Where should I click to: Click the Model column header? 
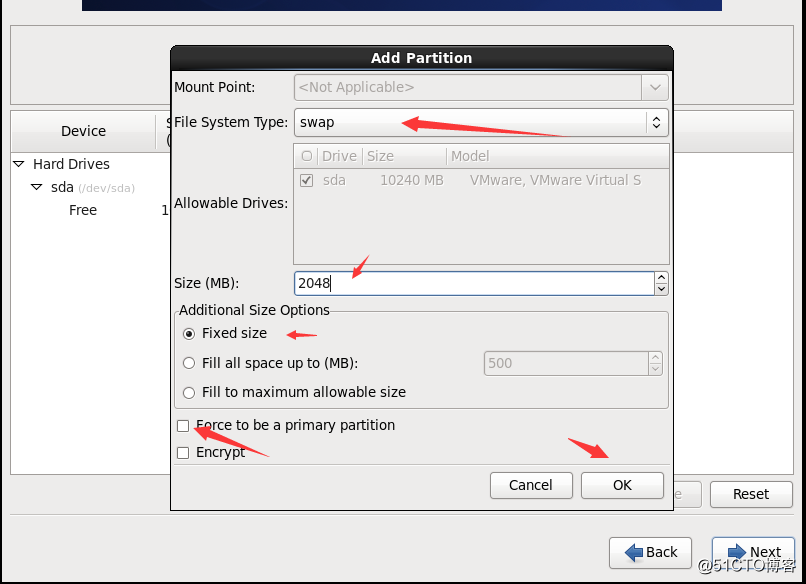click(558, 156)
